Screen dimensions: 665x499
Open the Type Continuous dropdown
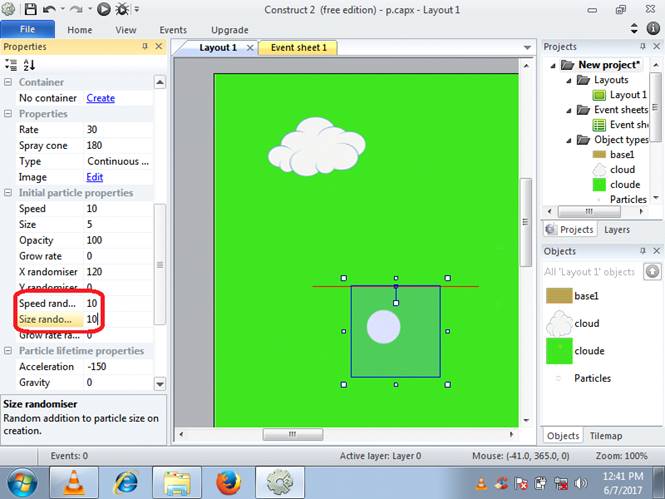(118, 161)
